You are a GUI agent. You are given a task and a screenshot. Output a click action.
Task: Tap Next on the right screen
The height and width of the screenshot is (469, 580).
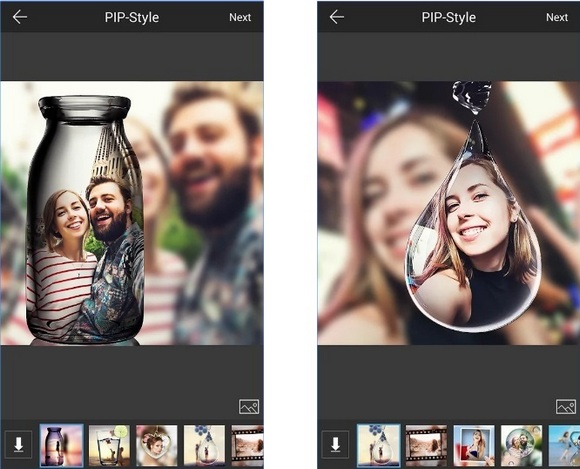pyautogui.click(x=557, y=17)
